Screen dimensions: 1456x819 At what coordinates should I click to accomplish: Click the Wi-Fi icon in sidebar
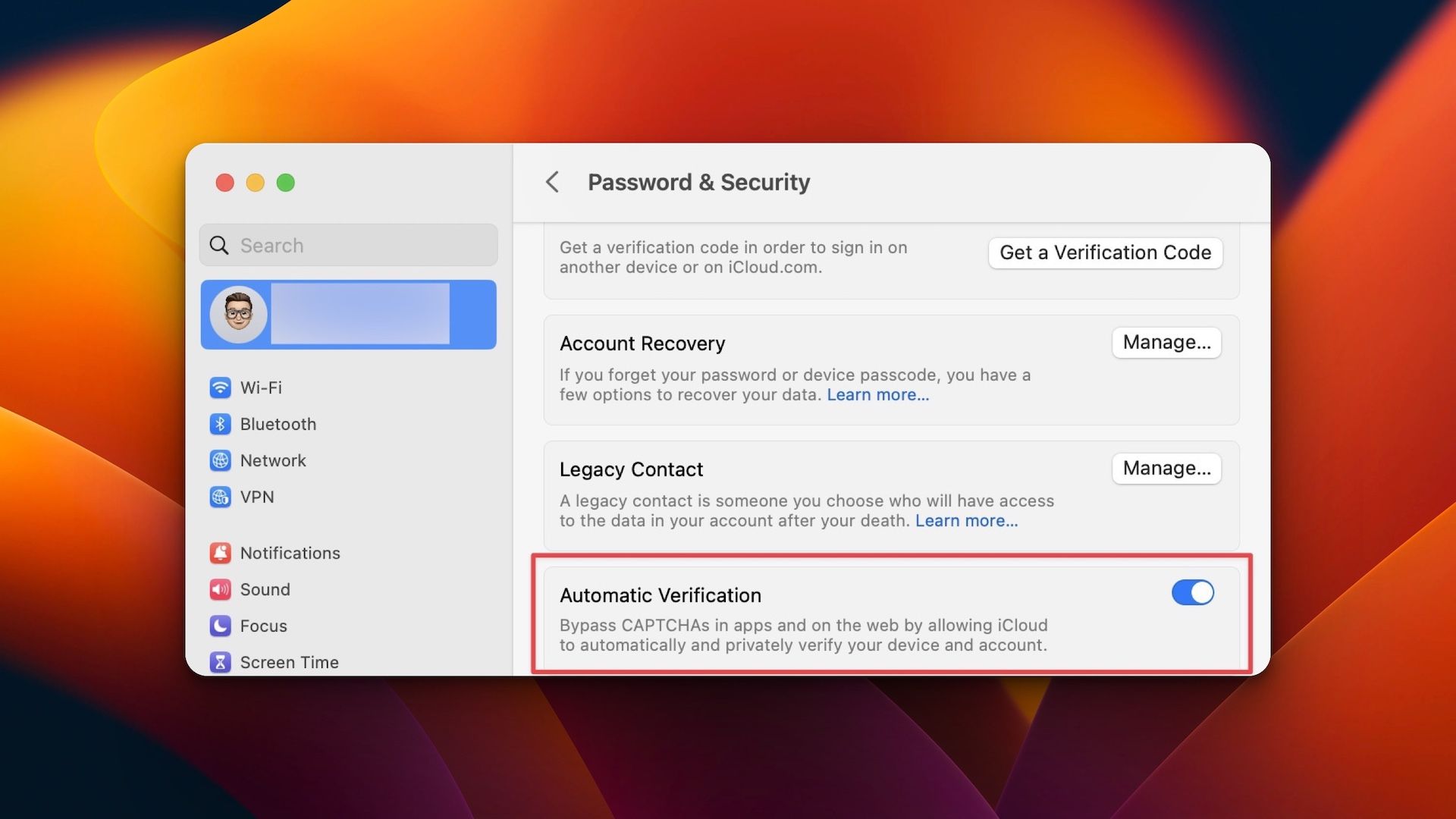pyautogui.click(x=220, y=388)
